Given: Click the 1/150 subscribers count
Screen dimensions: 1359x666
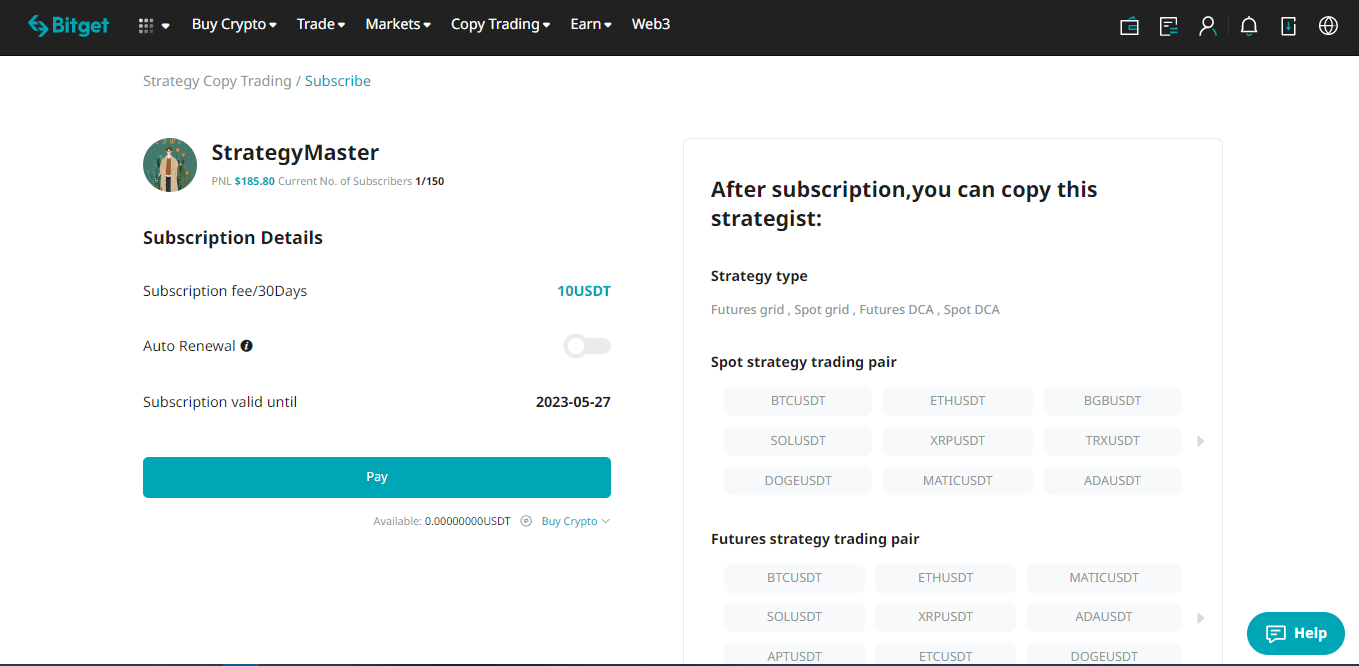Looking at the screenshot, I should click(x=430, y=182).
